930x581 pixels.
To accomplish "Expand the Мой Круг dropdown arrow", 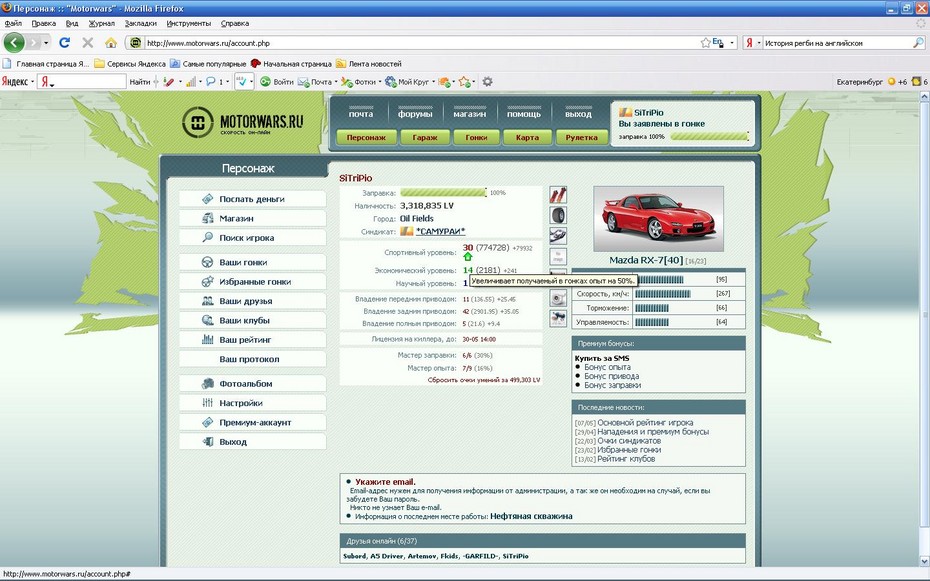I will (x=433, y=82).
